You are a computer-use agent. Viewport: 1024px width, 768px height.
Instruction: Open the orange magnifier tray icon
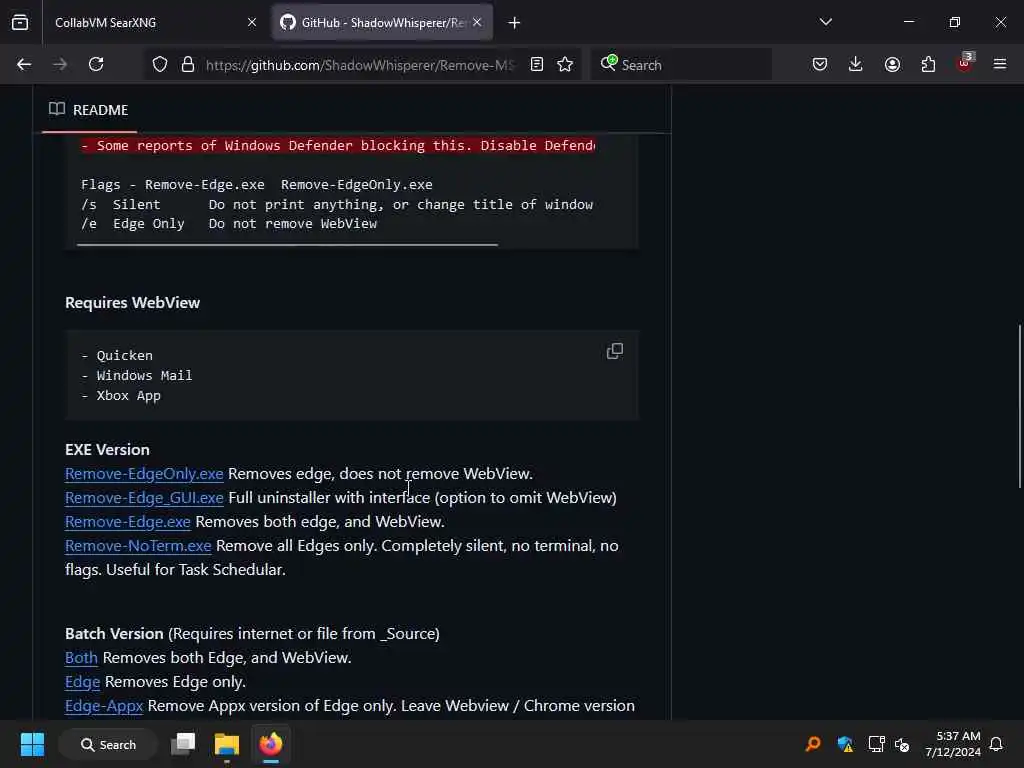(x=813, y=744)
